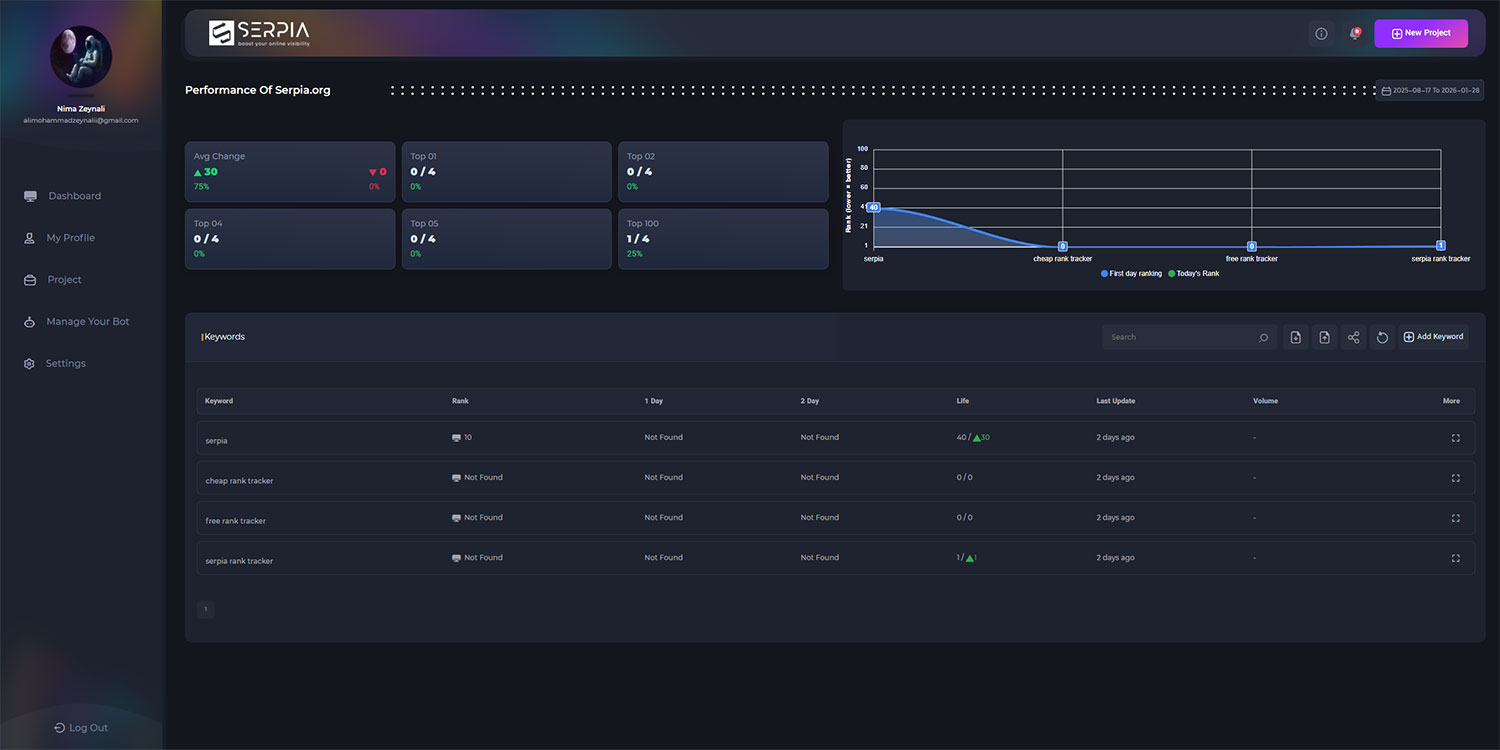Click the refresh icon in the Keywords toolbar
The height and width of the screenshot is (750, 1500).
point(1382,338)
